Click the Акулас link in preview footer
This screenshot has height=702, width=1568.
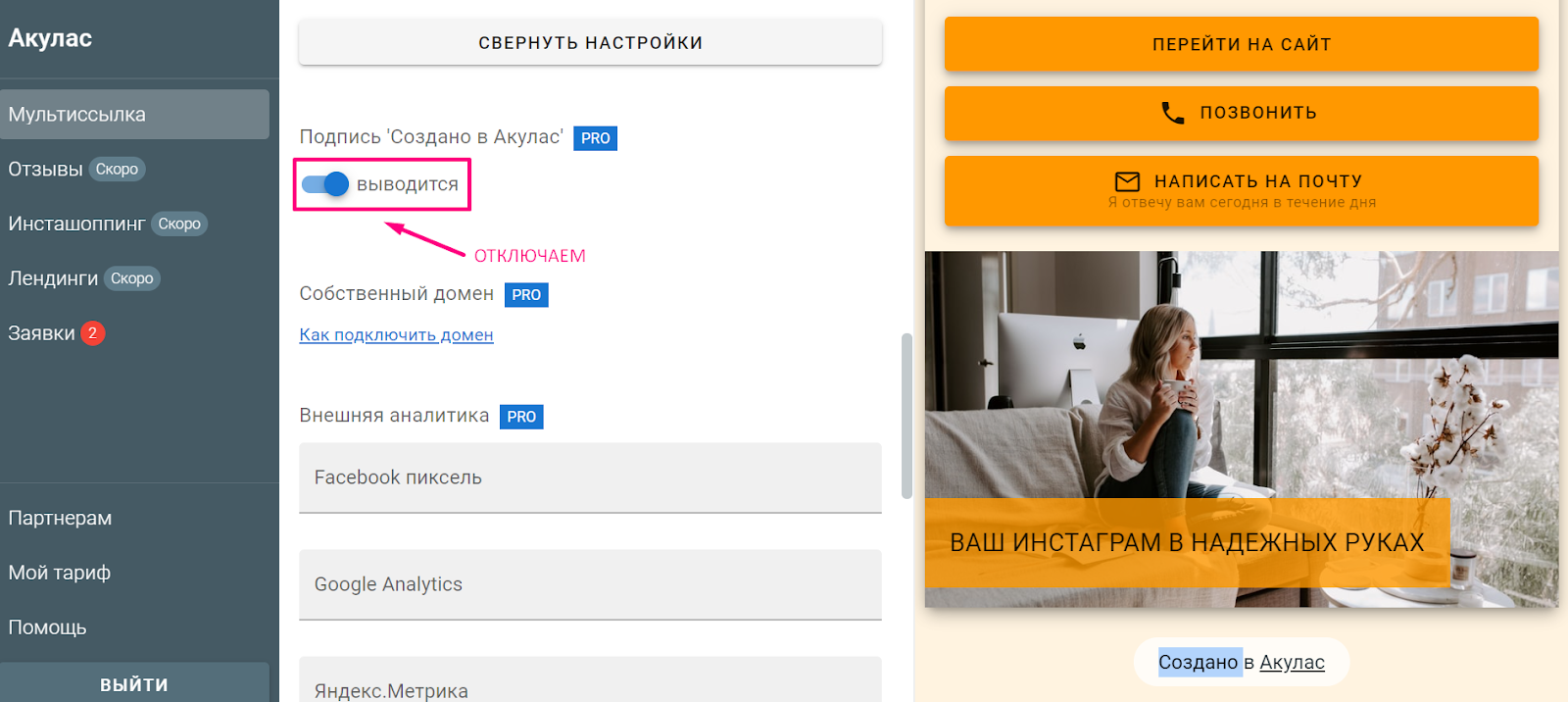(x=1292, y=663)
